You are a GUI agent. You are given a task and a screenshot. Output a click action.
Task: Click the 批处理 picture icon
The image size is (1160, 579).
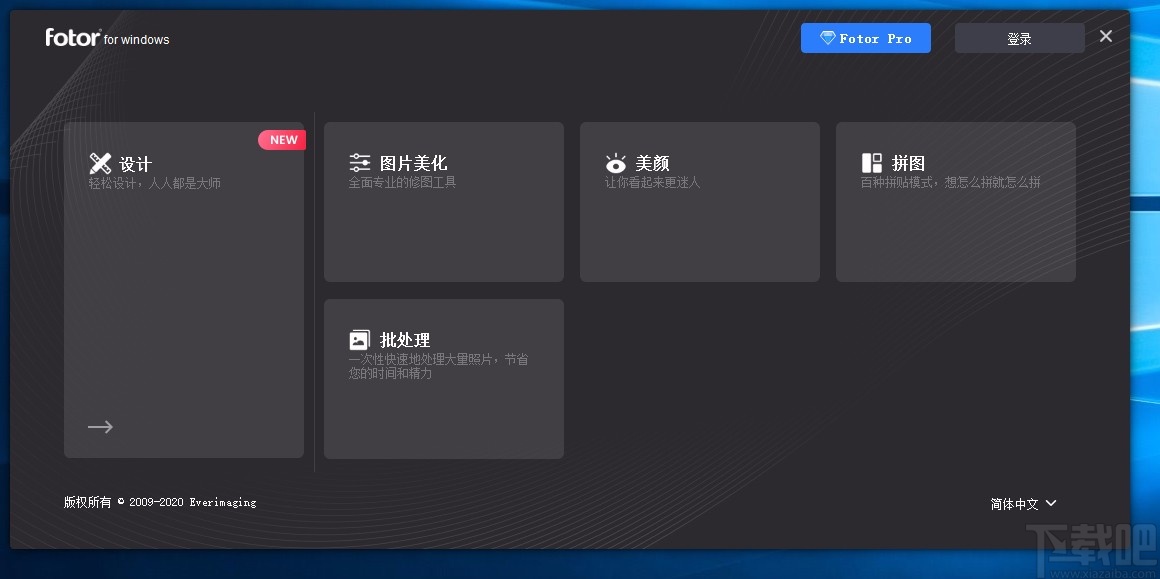coord(360,339)
